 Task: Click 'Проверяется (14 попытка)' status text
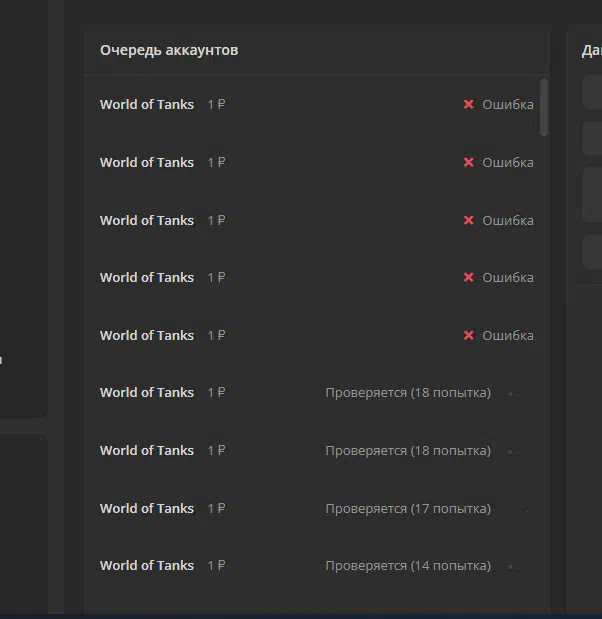[x=408, y=566]
